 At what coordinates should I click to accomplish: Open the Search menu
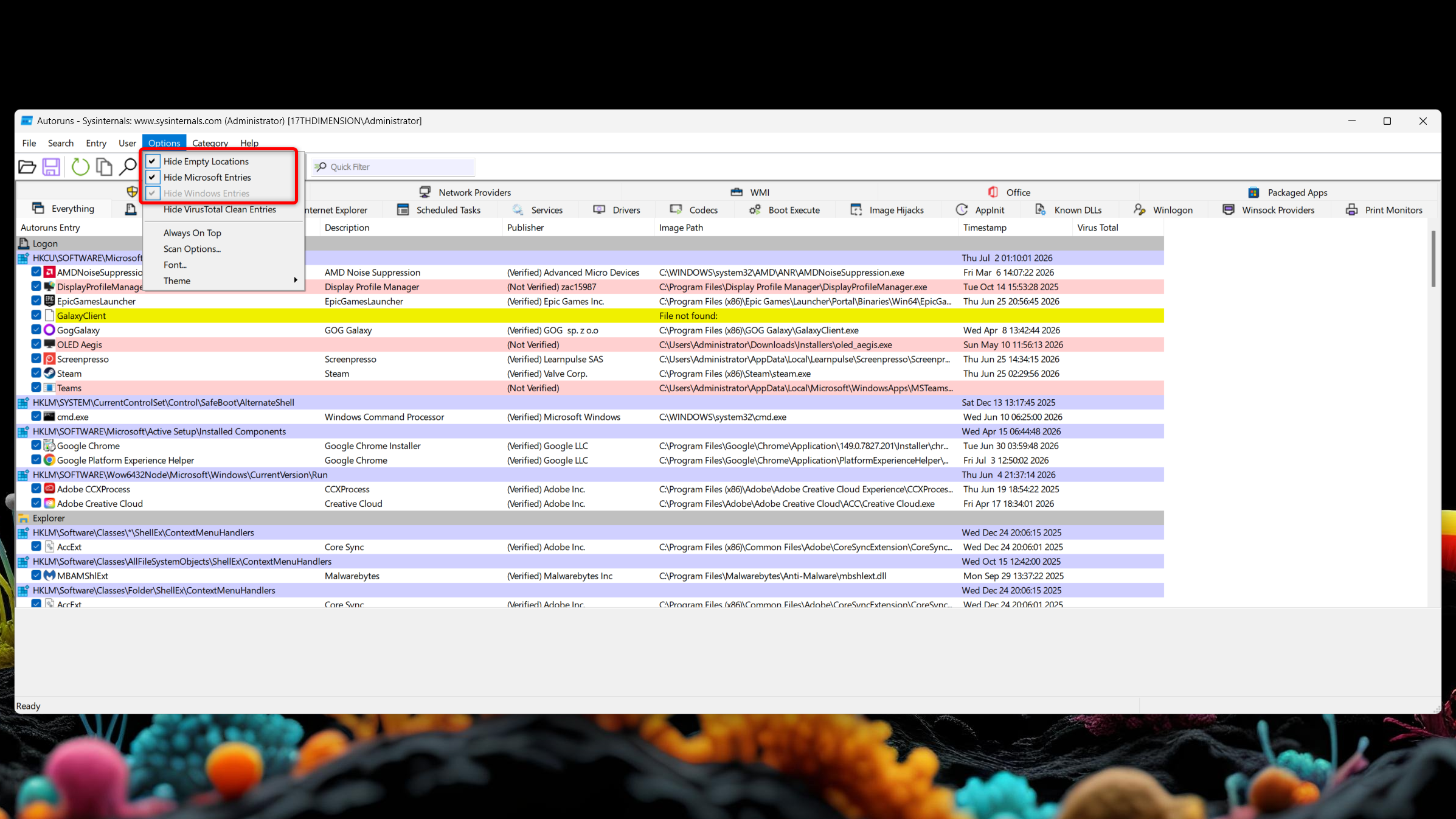pos(61,143)
